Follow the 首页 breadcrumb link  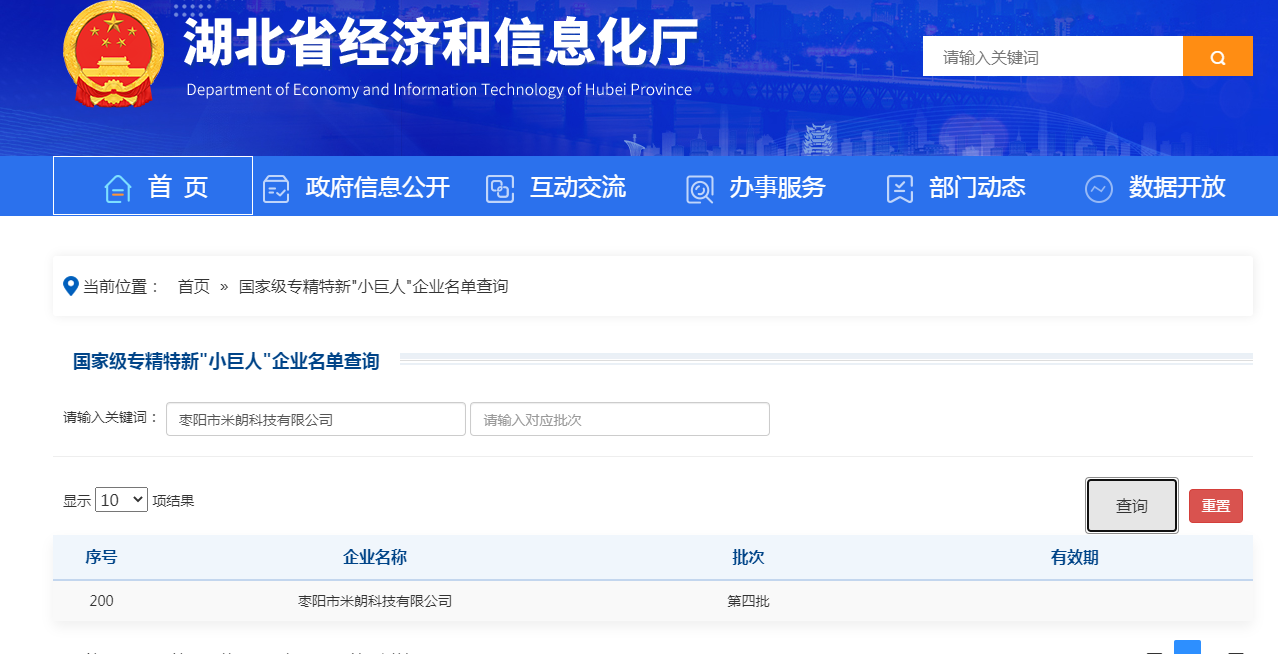193,287
